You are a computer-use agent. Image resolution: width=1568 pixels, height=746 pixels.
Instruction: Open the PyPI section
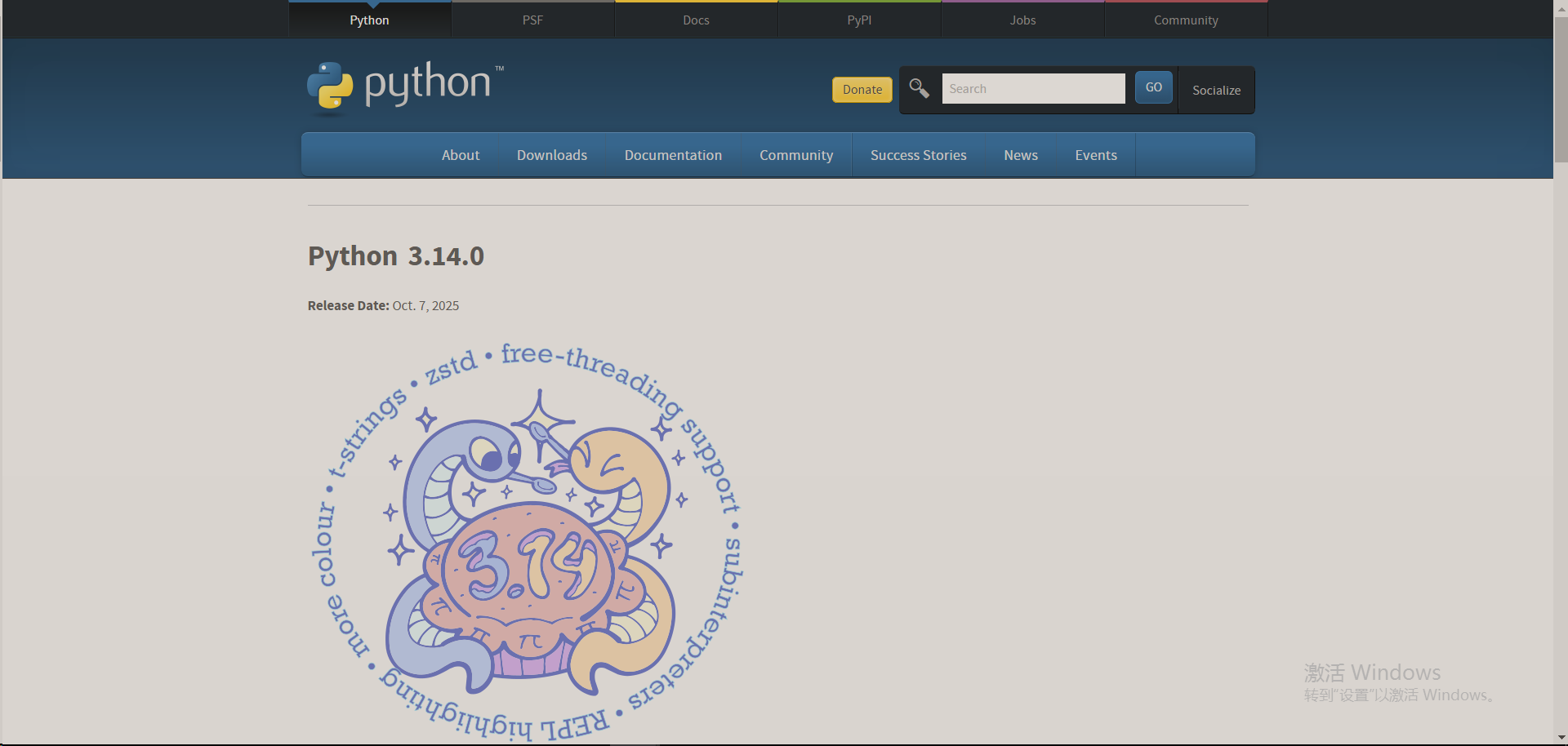click(858, 20)
